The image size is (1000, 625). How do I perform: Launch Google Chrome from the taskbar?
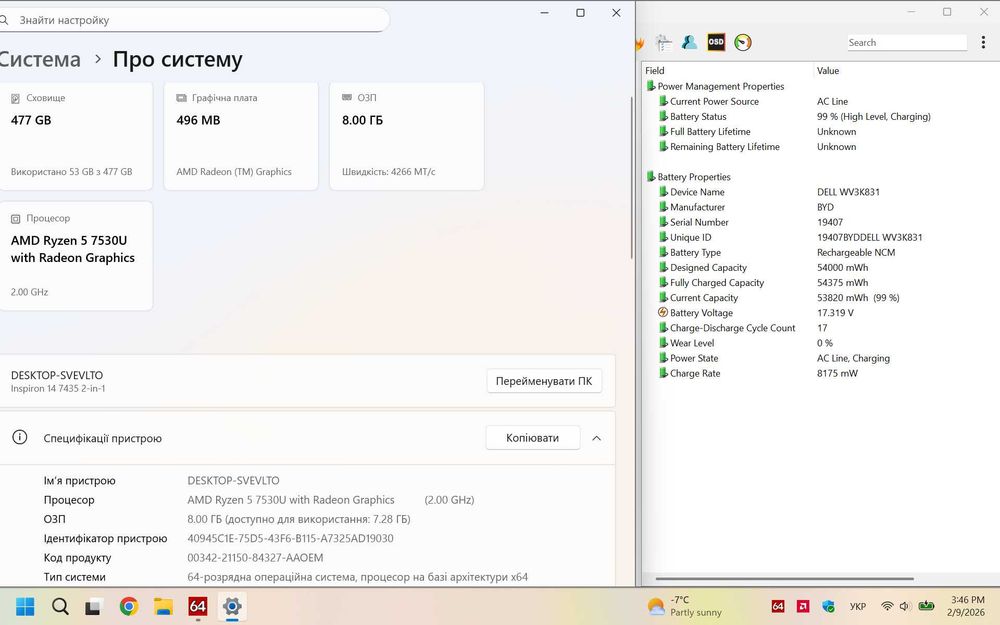tap(129, 606)
